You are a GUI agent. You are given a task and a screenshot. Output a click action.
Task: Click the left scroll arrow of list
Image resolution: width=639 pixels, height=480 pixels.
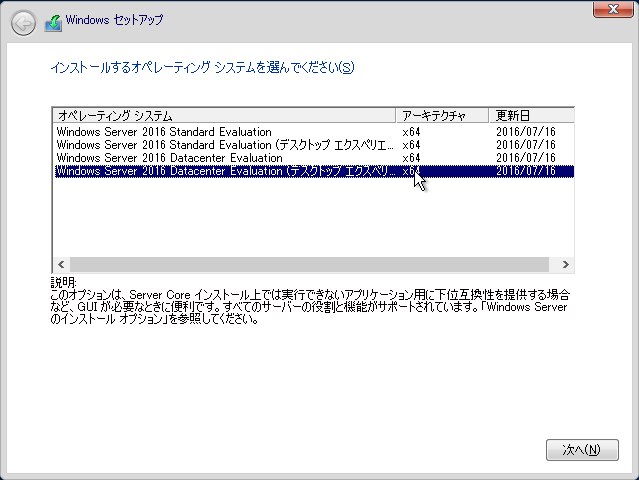[x=62, y=264]
